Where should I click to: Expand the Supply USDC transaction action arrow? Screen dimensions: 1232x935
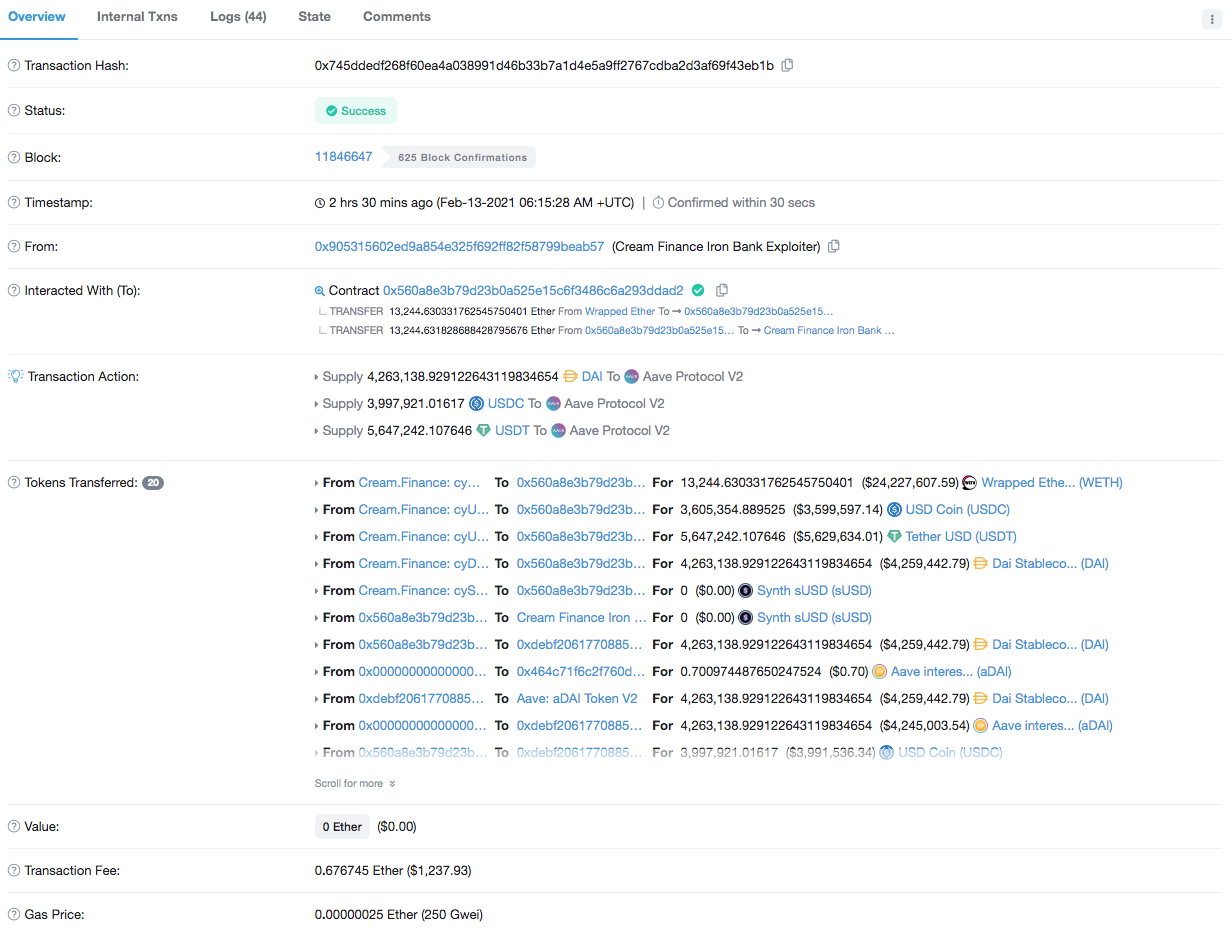pos(317,404)
